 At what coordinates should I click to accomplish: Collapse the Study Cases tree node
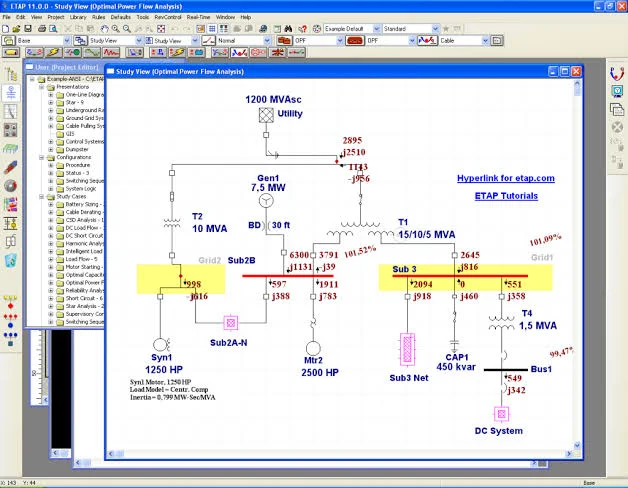pos(42,197)
